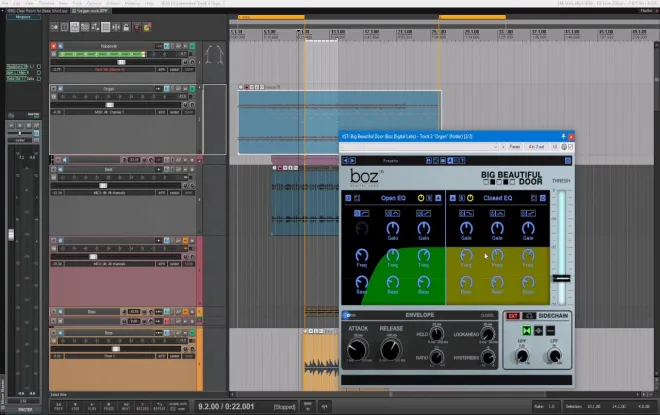Toggle the FX bypass checkbox

[570, 147]
